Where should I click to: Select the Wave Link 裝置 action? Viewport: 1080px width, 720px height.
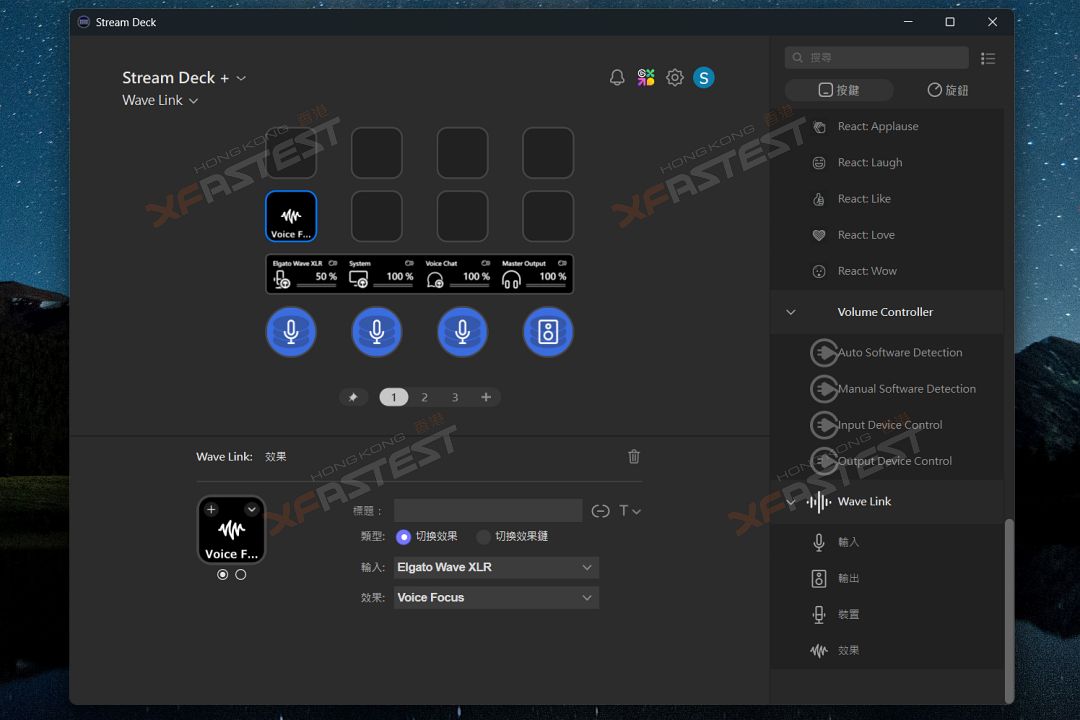(887, 615)
